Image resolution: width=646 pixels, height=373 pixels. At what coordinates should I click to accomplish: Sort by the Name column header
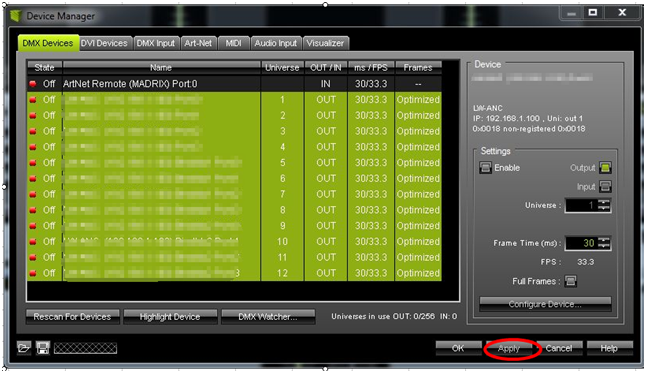tap(161, 68)
